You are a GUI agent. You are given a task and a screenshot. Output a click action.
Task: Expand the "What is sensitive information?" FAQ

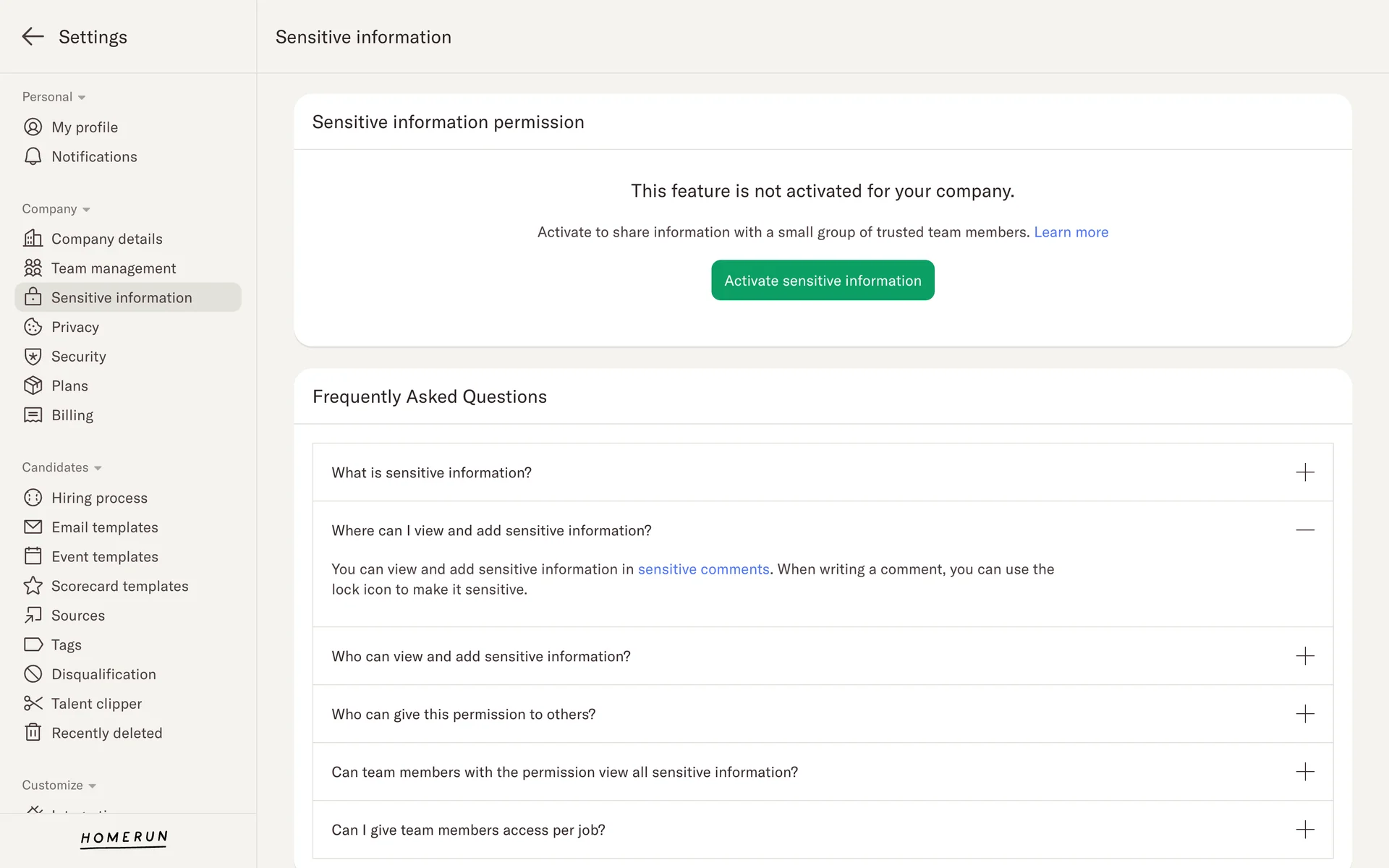tap(1304, 472)
